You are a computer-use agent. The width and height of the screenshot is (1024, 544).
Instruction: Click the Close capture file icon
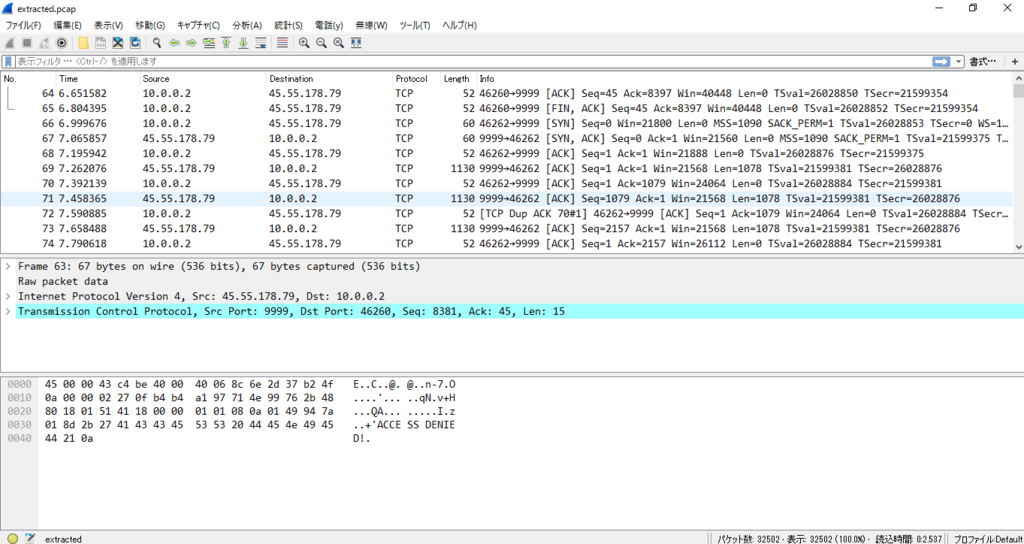(118, 43)
